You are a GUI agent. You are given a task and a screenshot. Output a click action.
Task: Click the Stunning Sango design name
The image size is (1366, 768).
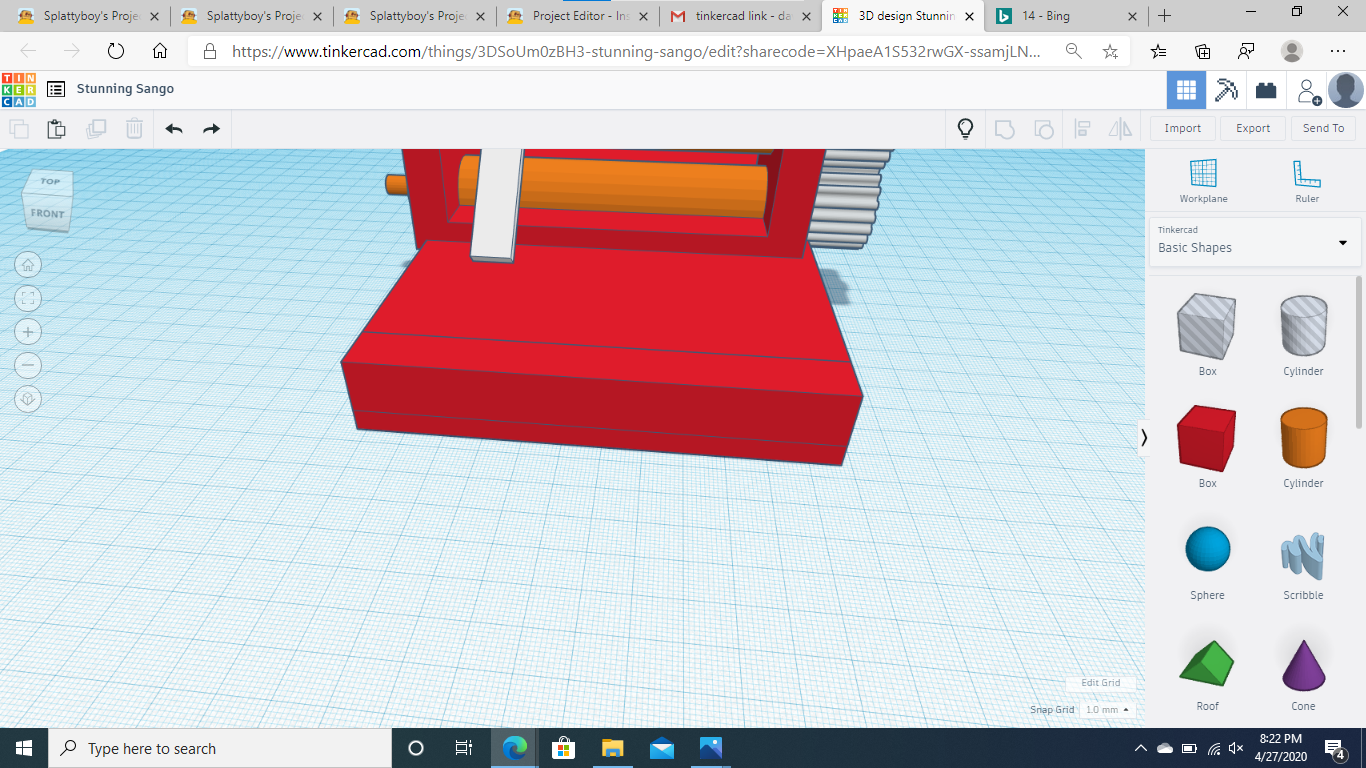[125, 89]
